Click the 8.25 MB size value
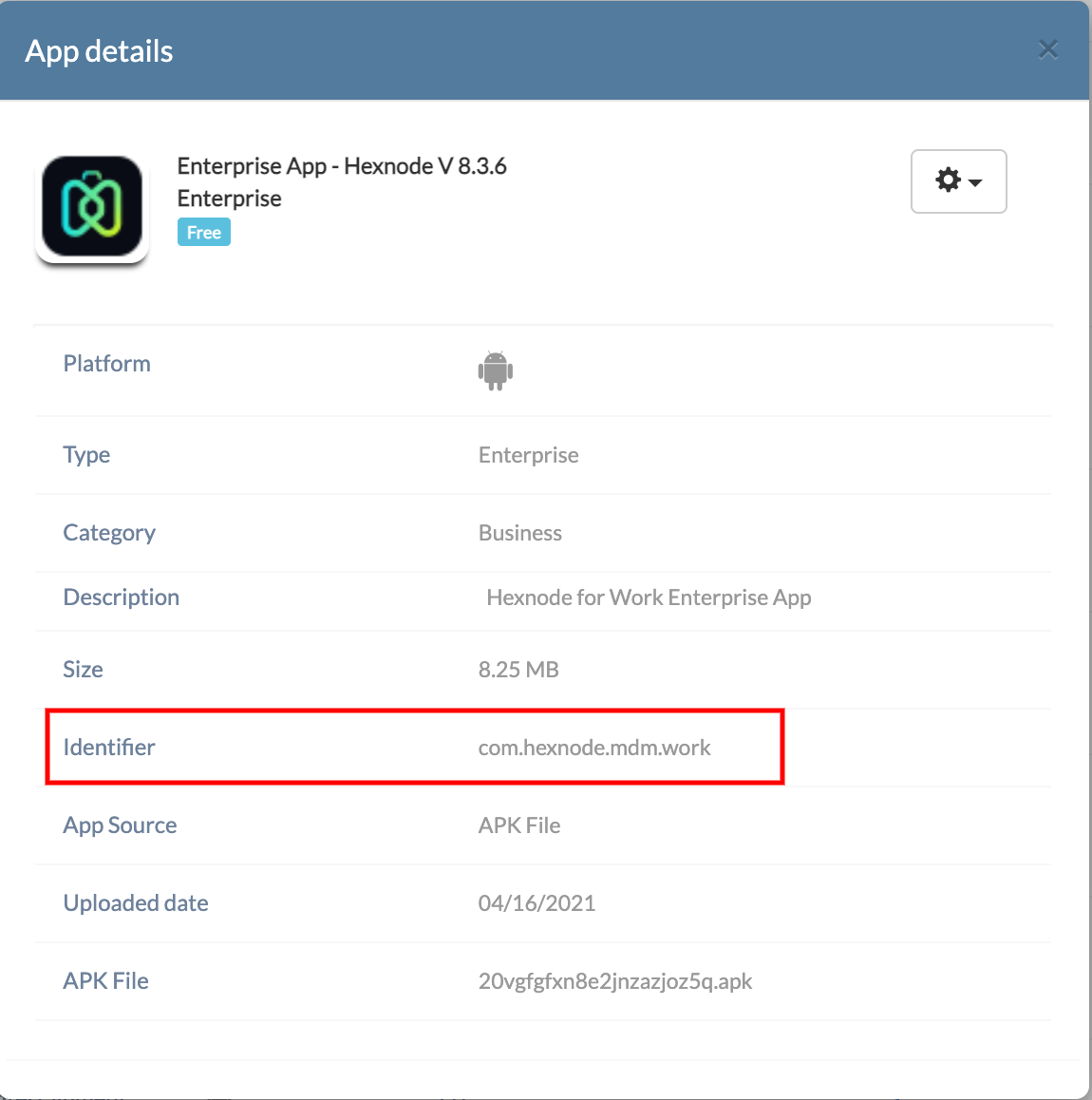This screenshot has width=1092, height=1100. 518,670
